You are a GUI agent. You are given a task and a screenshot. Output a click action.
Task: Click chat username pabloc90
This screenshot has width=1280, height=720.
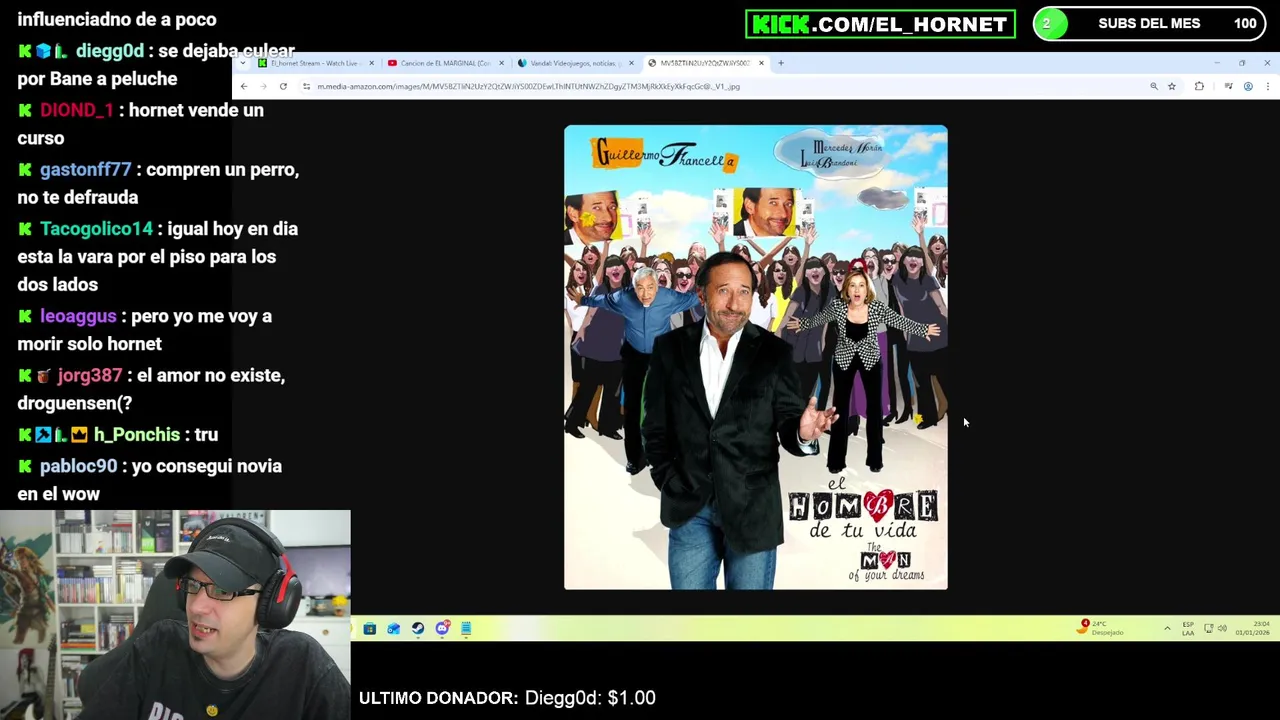(x=78, y=466)
